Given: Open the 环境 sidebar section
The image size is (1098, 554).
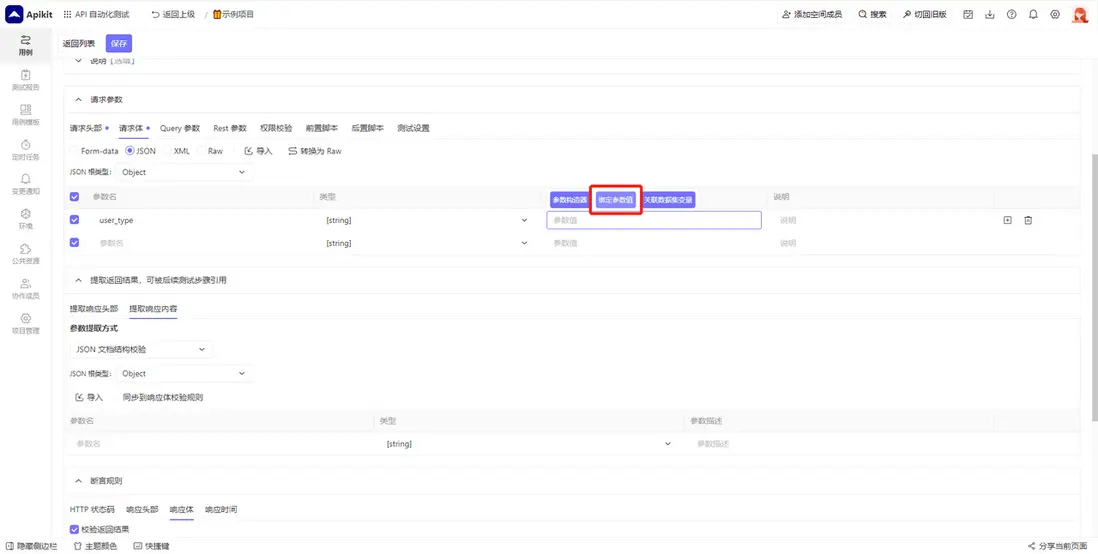Looking at the screenshot, I should click(25, 219).
